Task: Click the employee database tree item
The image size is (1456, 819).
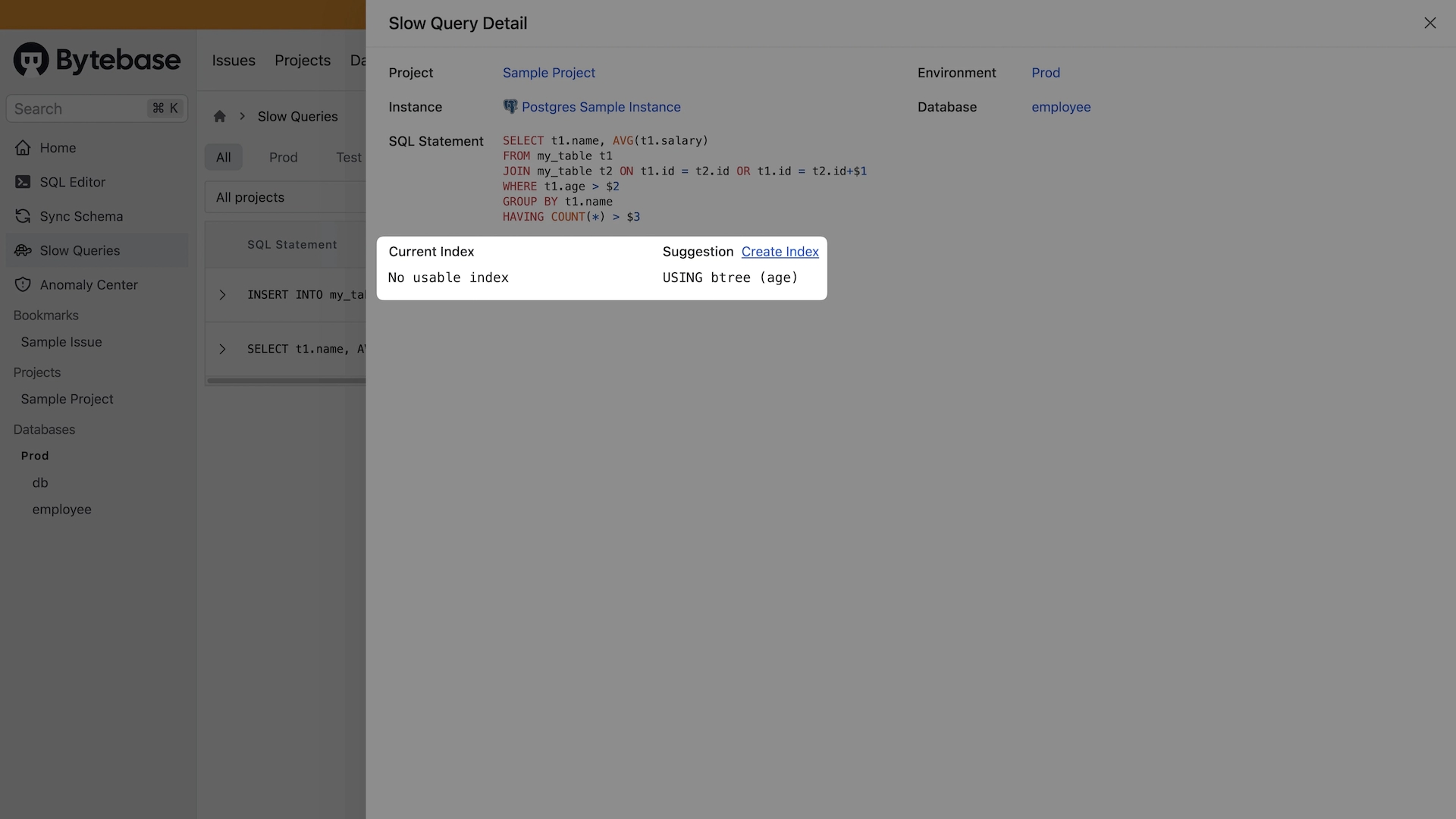Action: coord(61,509)
